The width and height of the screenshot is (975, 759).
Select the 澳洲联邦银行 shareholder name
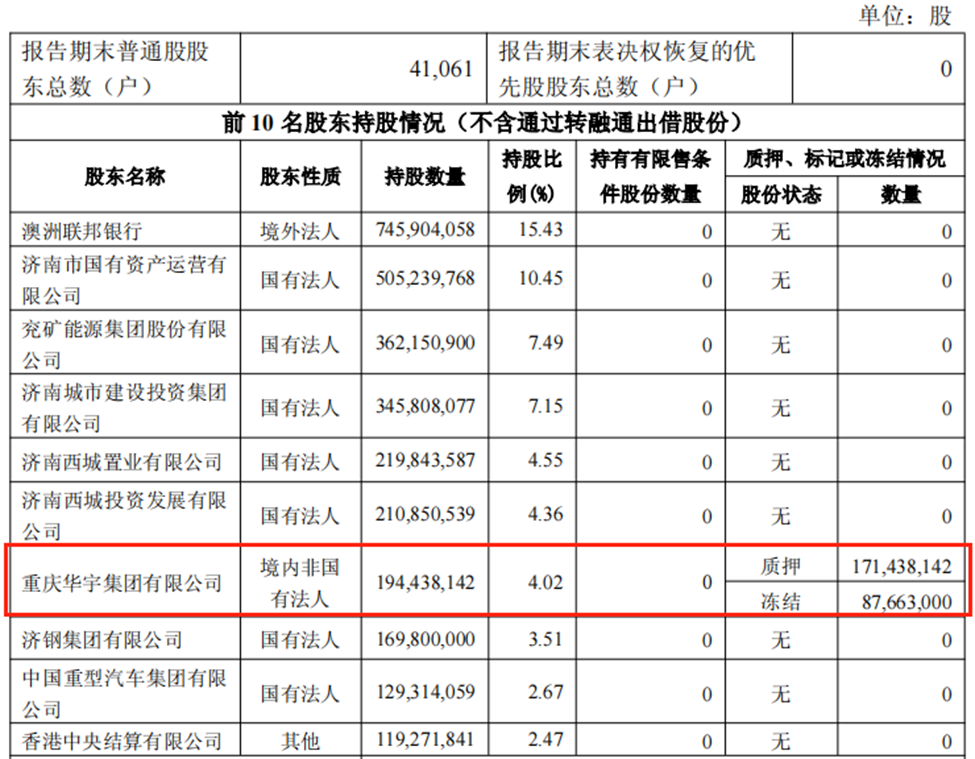point(82,231)
